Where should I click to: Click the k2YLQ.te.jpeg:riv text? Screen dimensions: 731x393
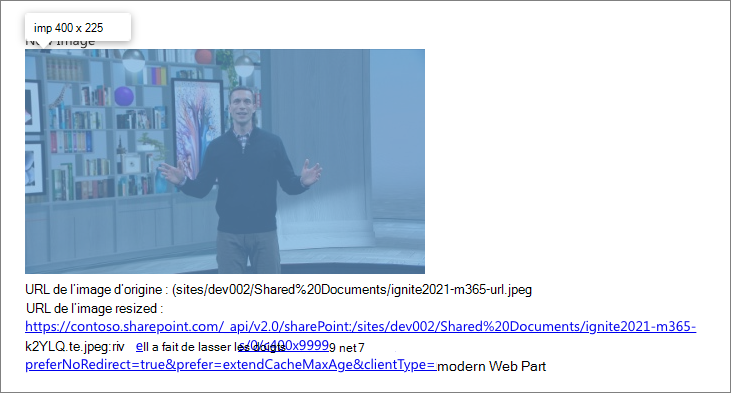click(x=75, y=347)
